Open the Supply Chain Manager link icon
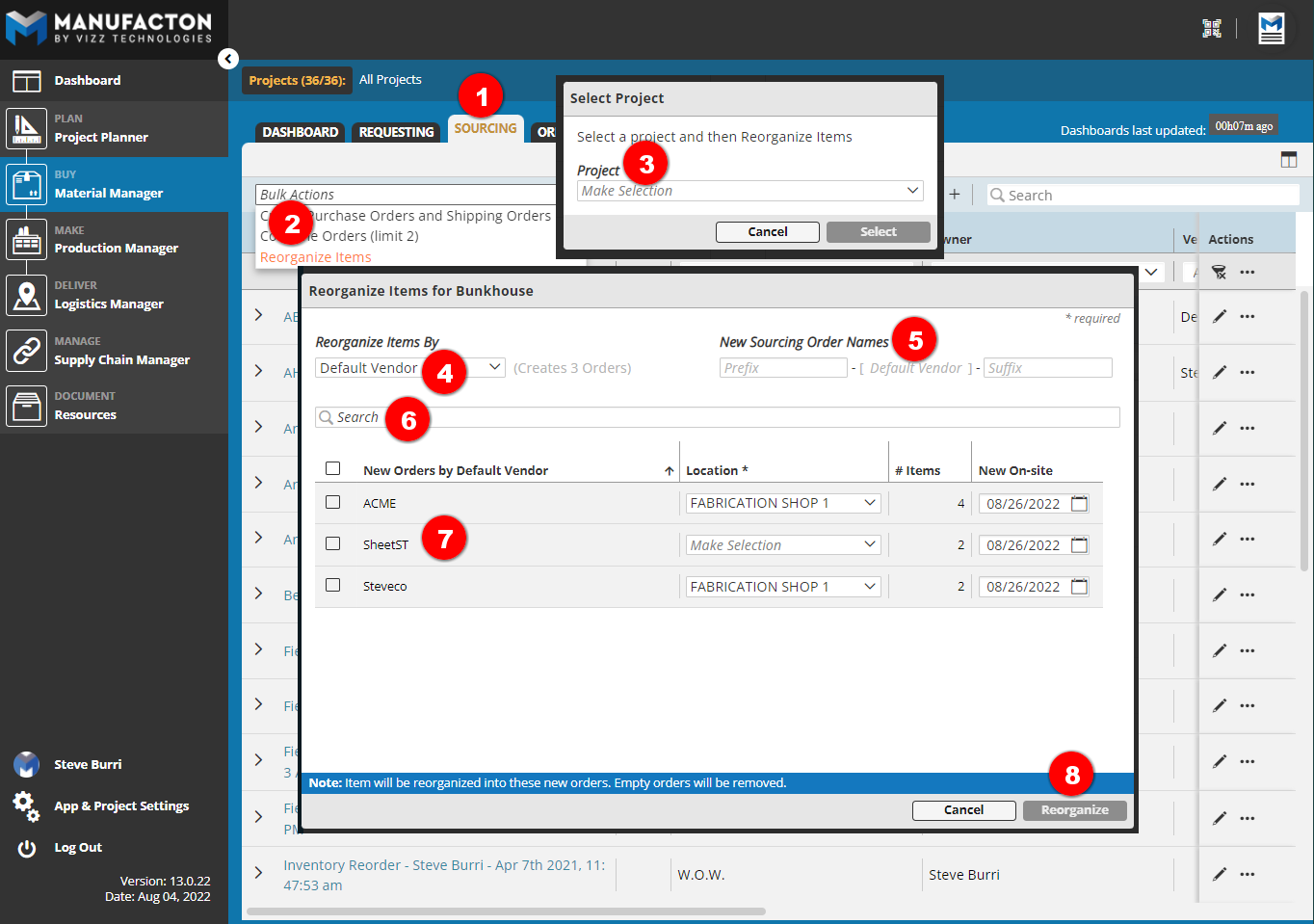 coord(26,351)
